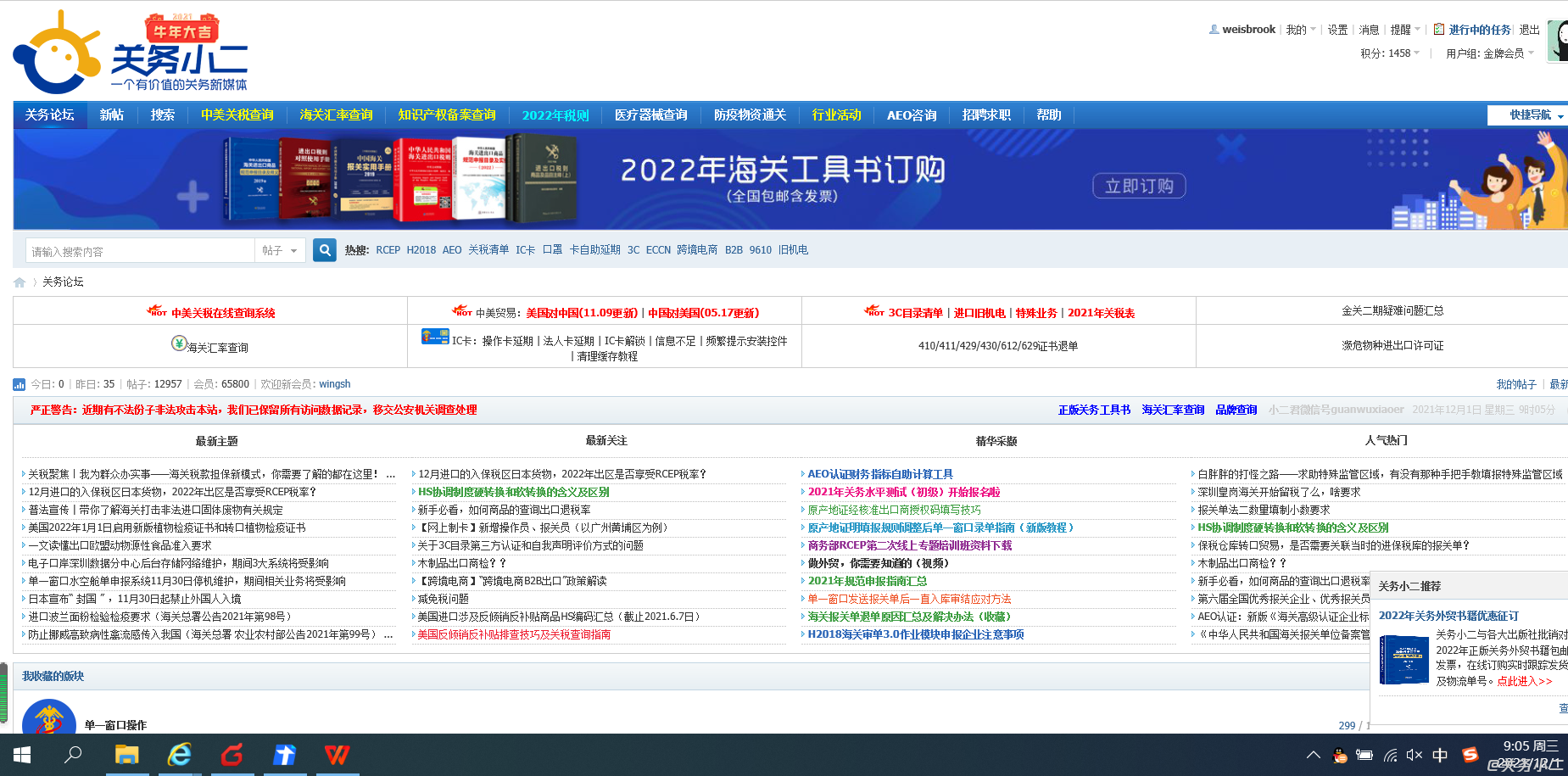Viewport: 1568px width, 776px height.
Task: Open the 搜索 nav tab
Action: click(x=163, y=115)
